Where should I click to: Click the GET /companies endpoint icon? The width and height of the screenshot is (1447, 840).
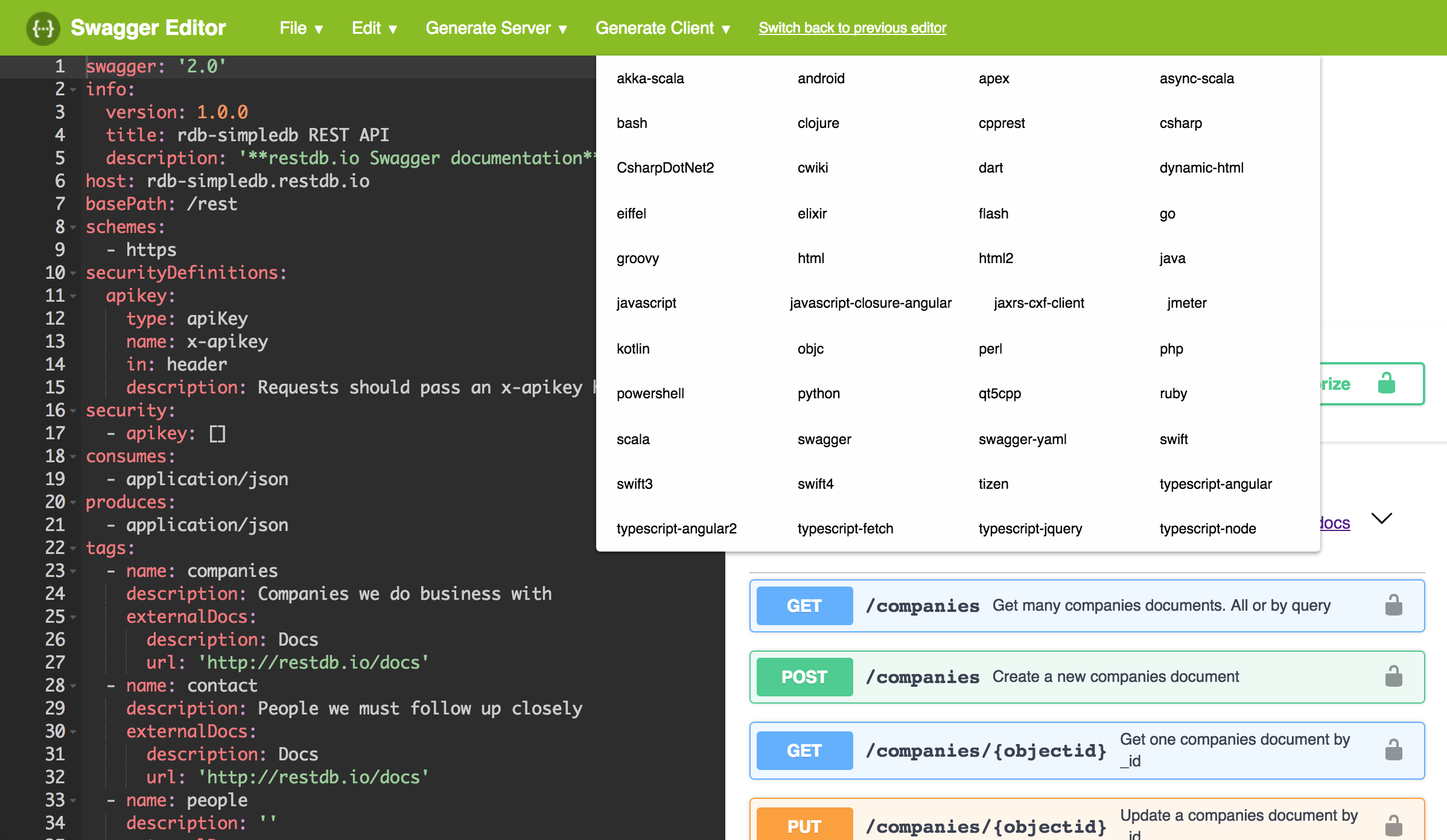[x=805, y=606]
